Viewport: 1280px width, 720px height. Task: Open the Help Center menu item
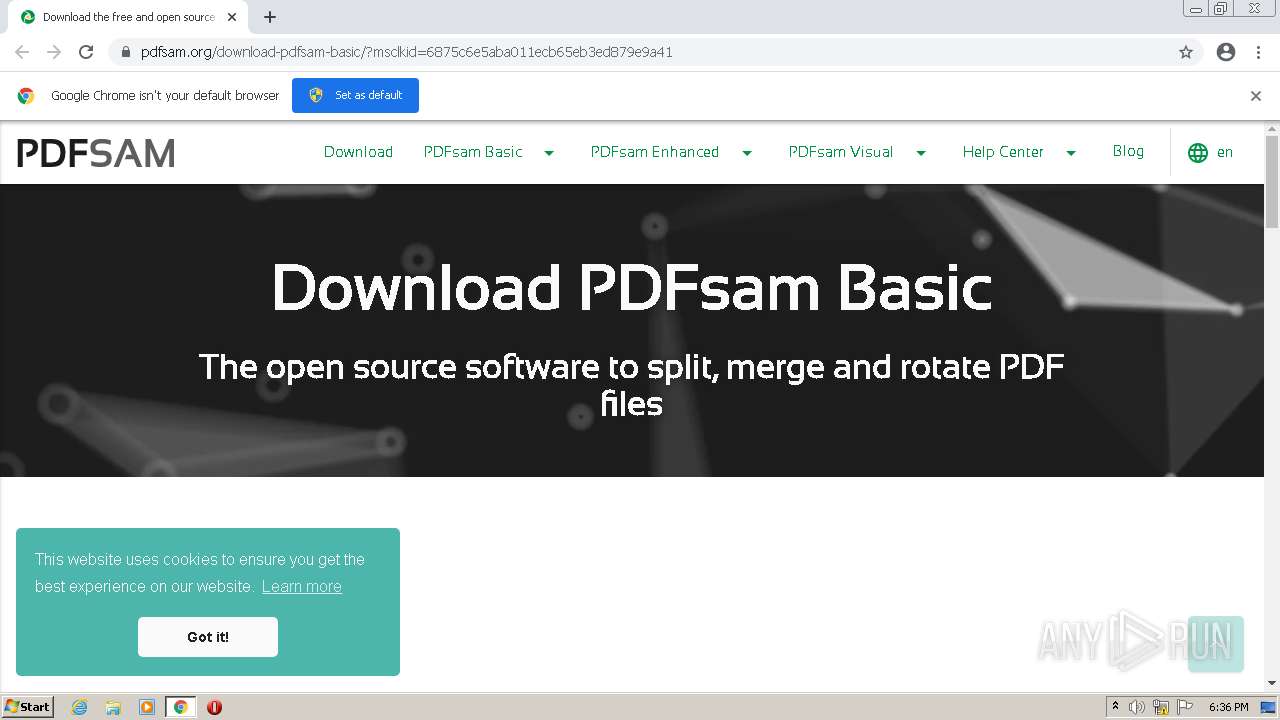(x=1003, y=152)
